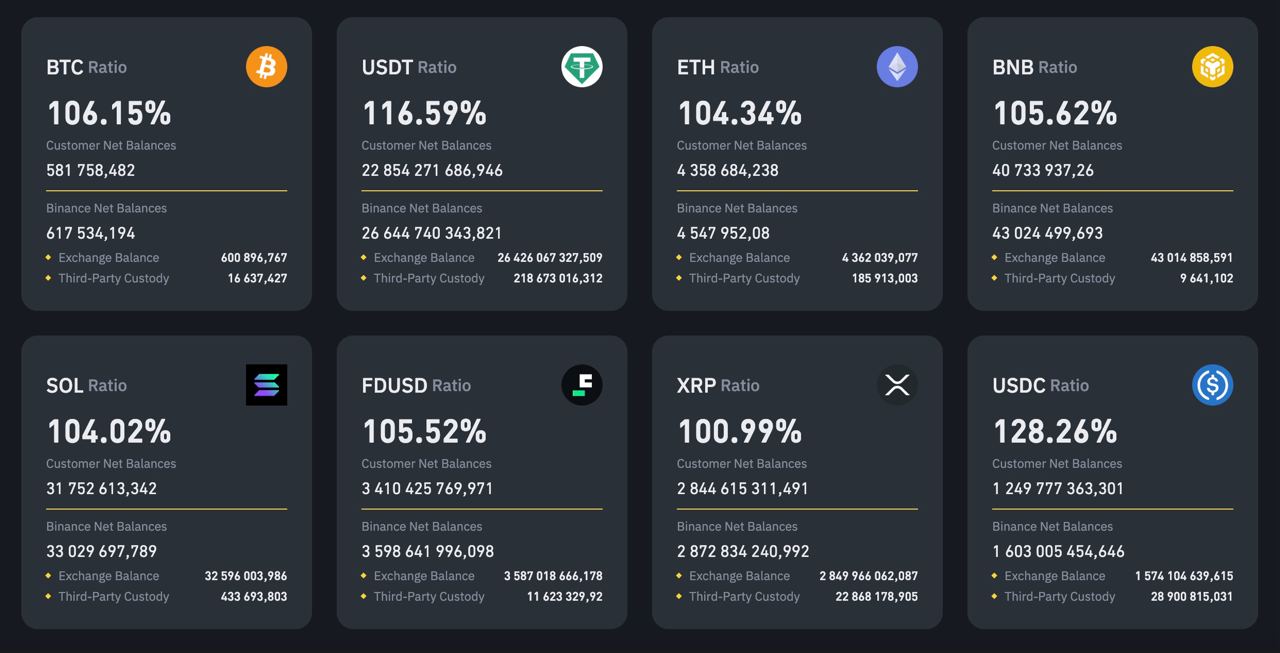Click the Ethereum logo icon
The image size is (1280, 653).
tap(897, 67)
